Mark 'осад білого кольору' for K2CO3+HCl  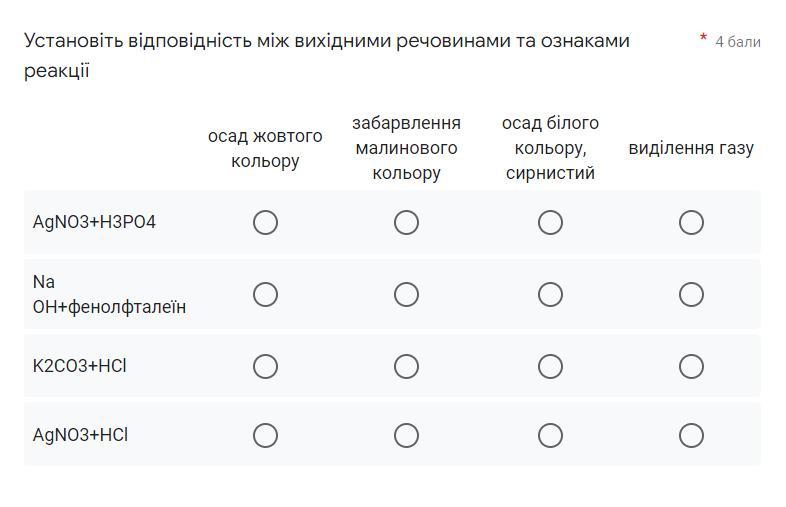point(550,366)
